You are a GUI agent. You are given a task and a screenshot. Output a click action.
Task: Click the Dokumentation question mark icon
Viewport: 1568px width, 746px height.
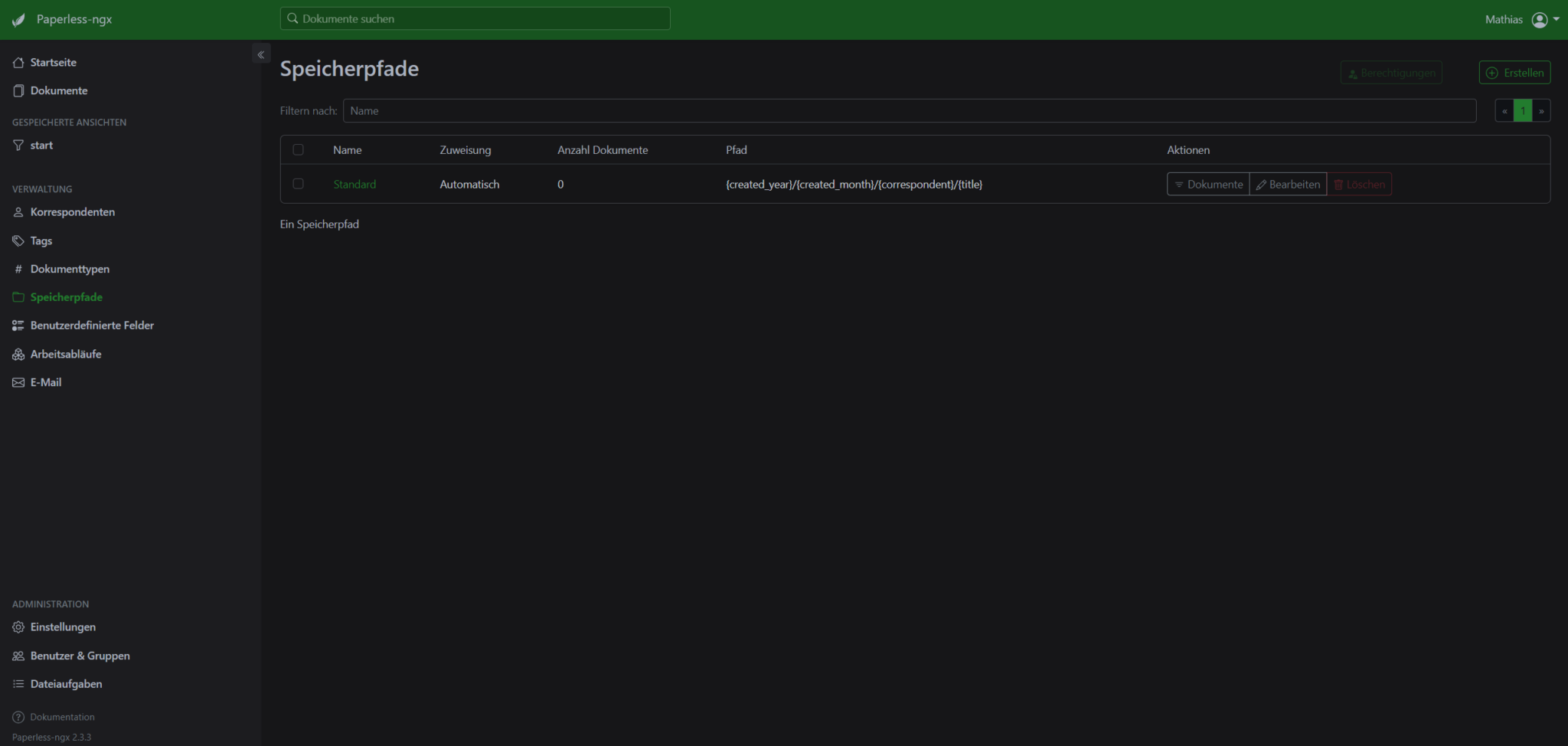[18, 717]
